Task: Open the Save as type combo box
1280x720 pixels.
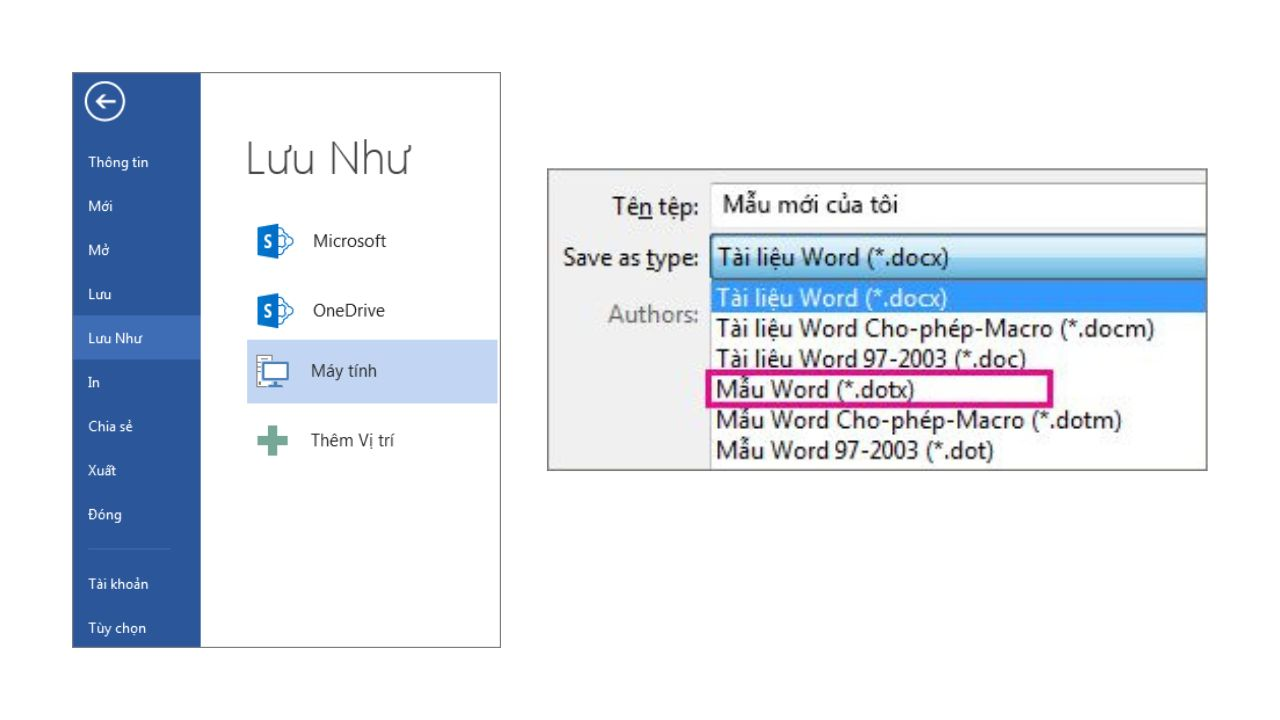Action: tap(958, 257)
